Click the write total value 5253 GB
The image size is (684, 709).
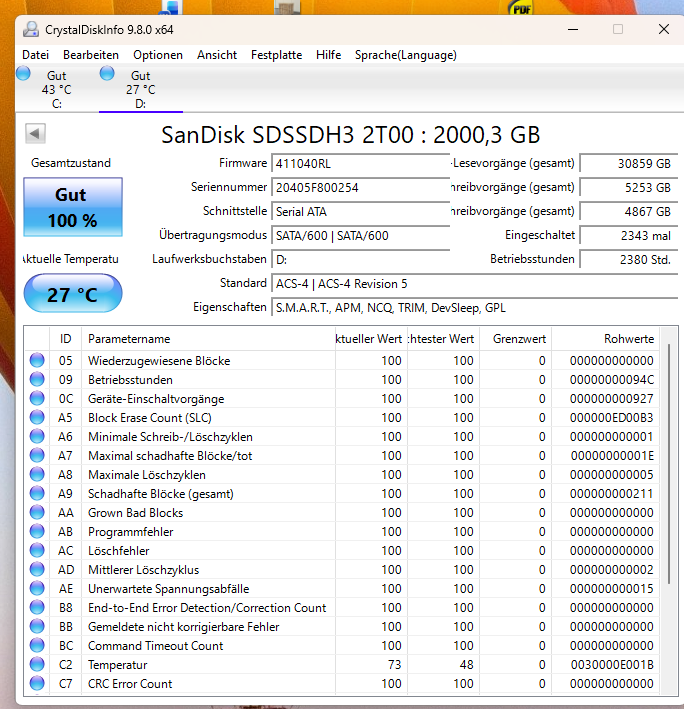628,187
